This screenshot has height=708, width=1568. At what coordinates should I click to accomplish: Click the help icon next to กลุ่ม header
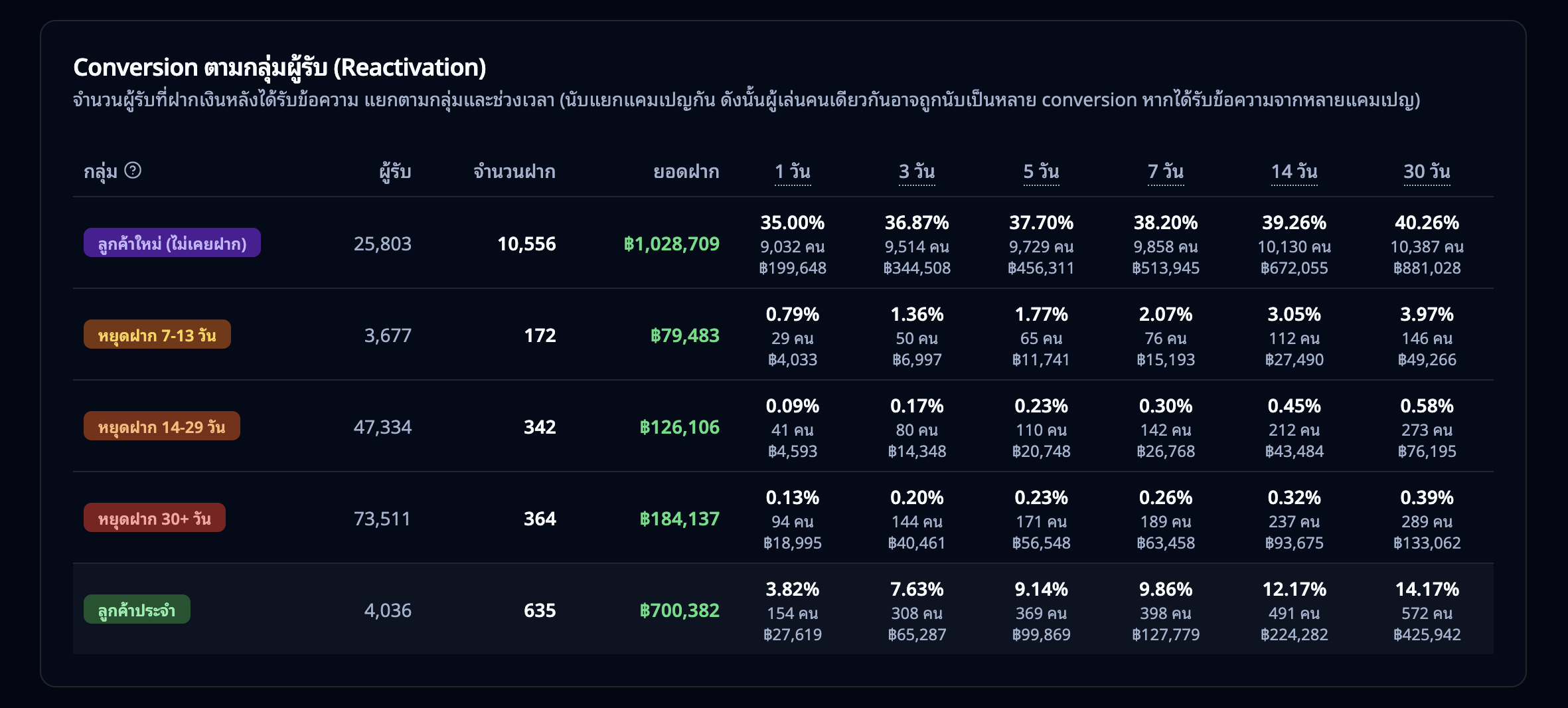(x=133, y=171)
